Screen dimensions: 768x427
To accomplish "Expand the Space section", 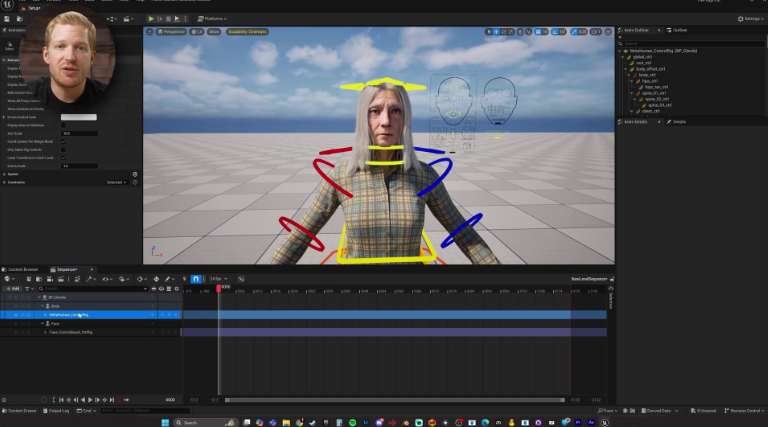I will pos(4,174).
